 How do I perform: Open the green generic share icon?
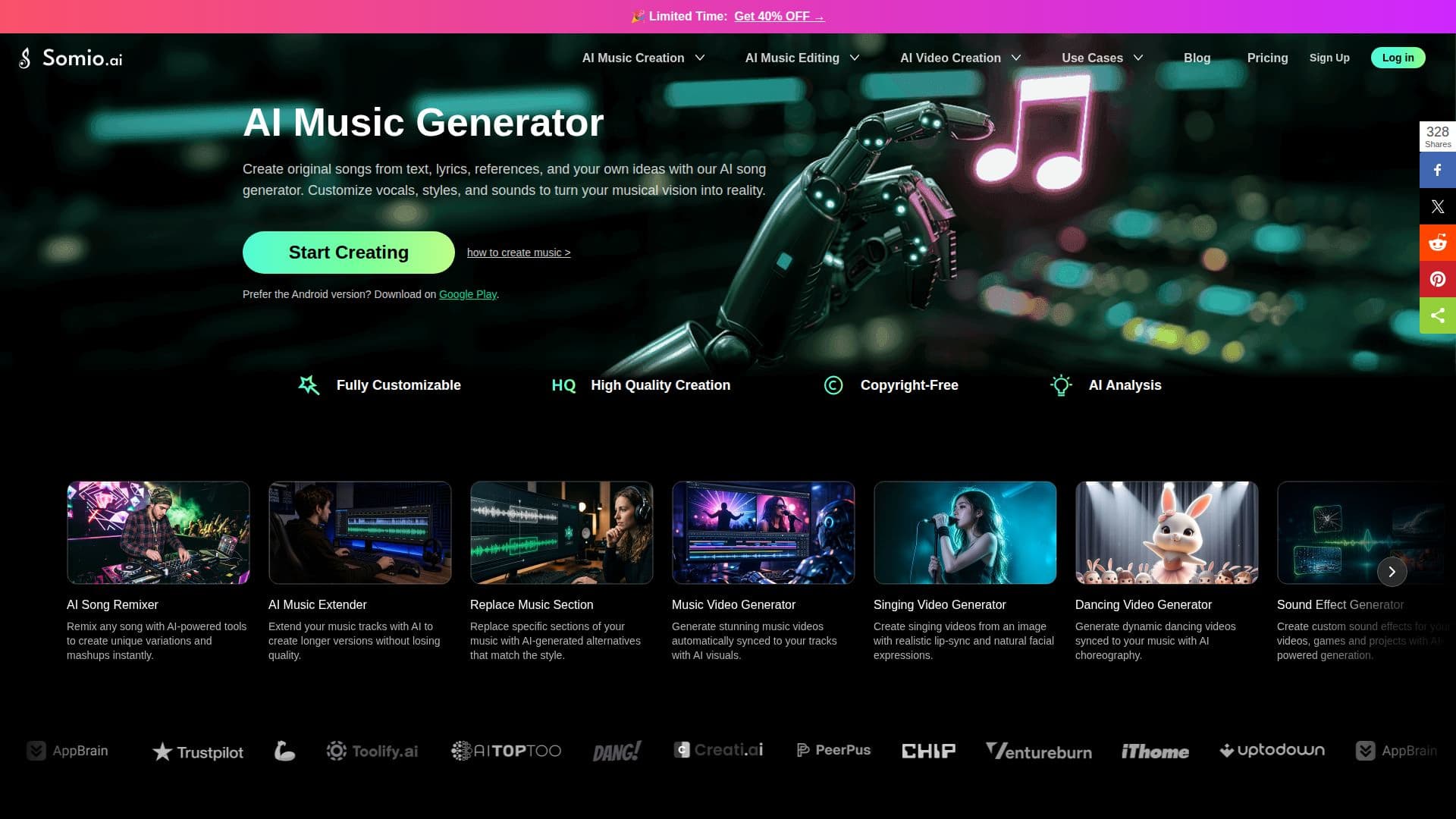pyautogui.click(x=1438, y=315)
